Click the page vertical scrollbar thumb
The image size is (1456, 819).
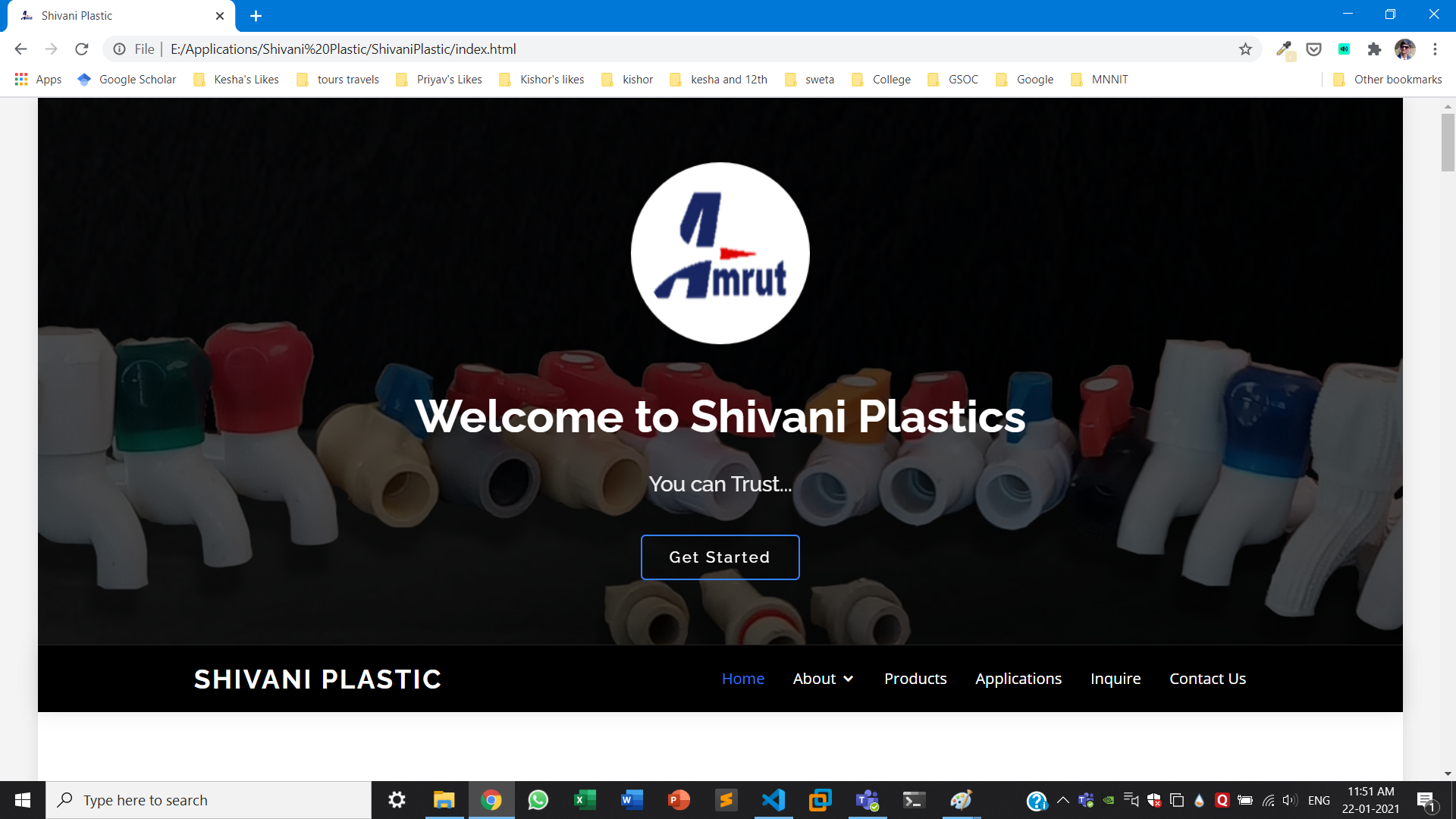coord(1448,143)
